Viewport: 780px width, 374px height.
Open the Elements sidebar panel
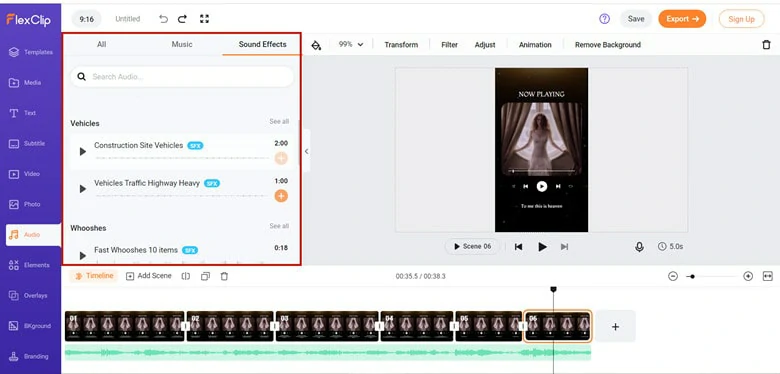(x=30, y=265)
